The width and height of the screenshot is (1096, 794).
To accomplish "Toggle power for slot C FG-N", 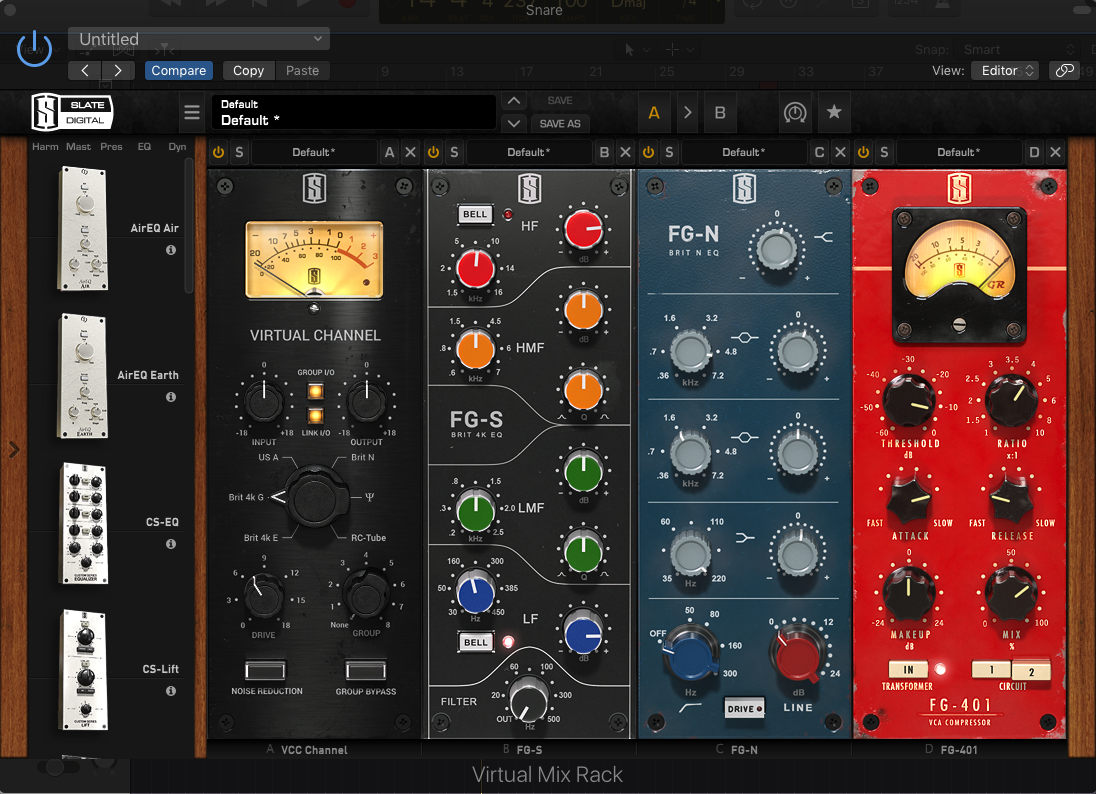I will click(649, 152).
